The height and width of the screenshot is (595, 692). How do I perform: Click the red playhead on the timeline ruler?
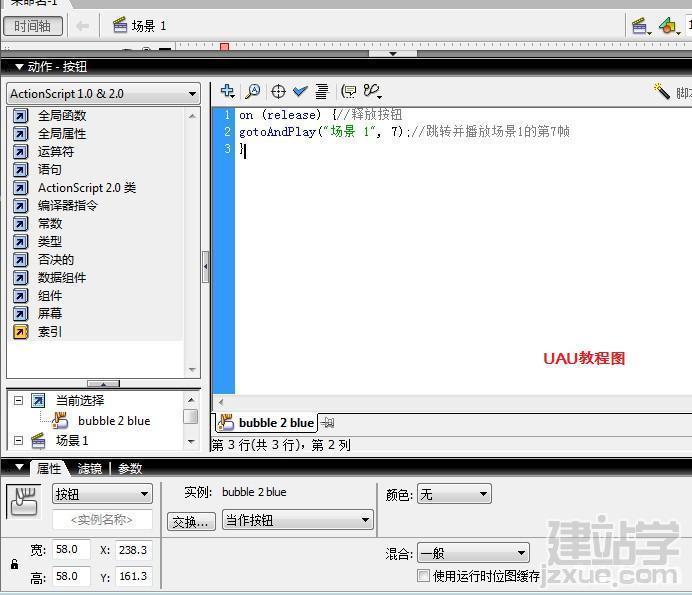tap(225, 46)
